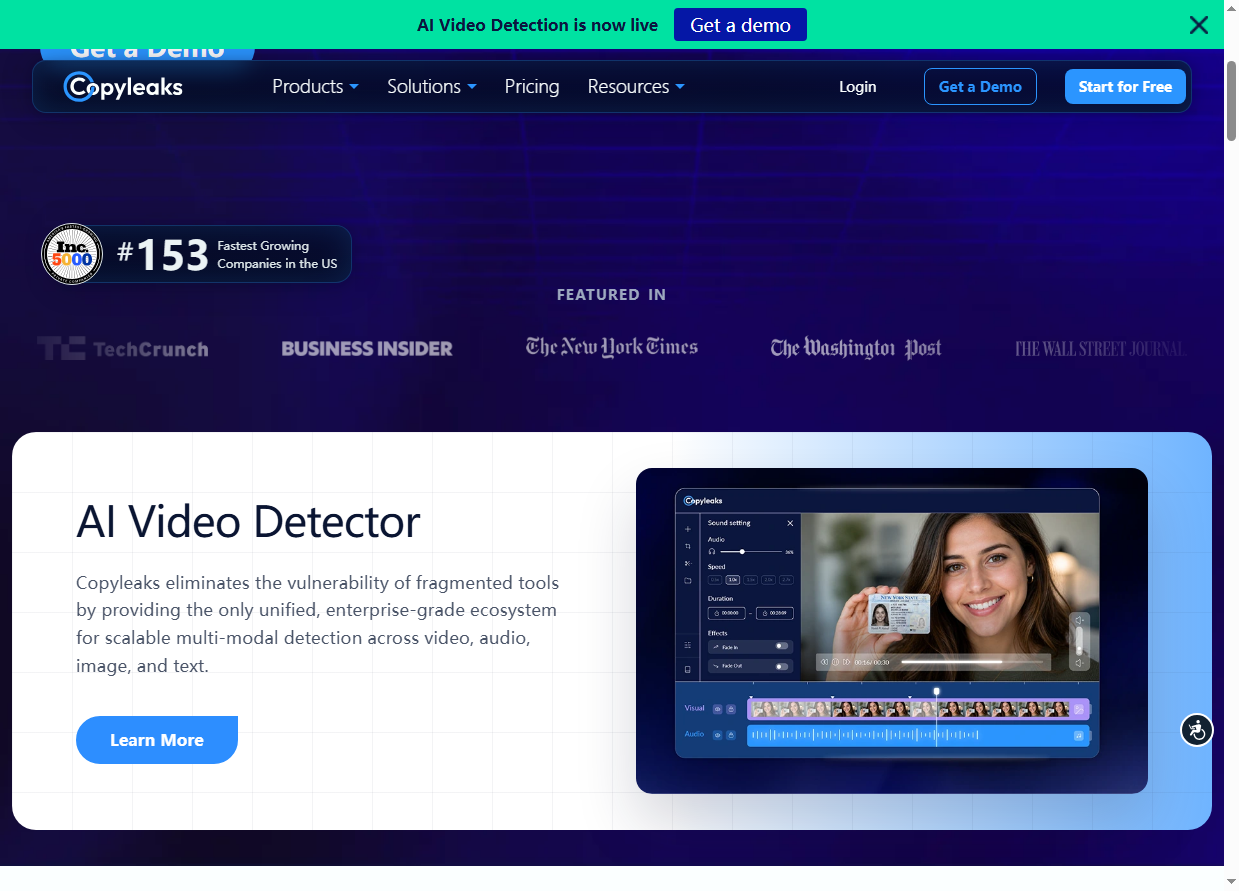
Task: Select the 1.0x speed option
Action: [x=733, y=580]
